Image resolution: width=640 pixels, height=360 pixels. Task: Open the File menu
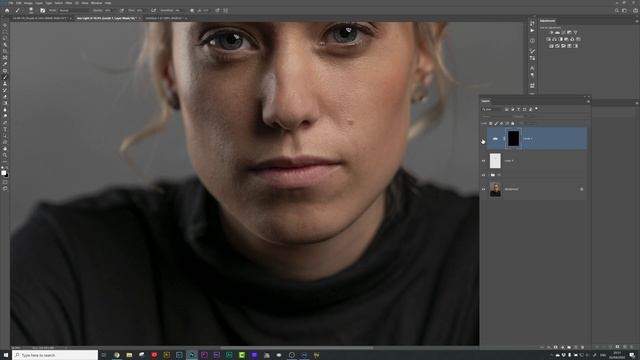11,3
